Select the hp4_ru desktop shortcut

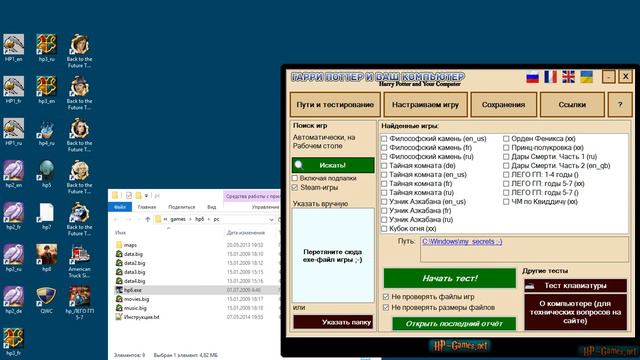(47, 132)
